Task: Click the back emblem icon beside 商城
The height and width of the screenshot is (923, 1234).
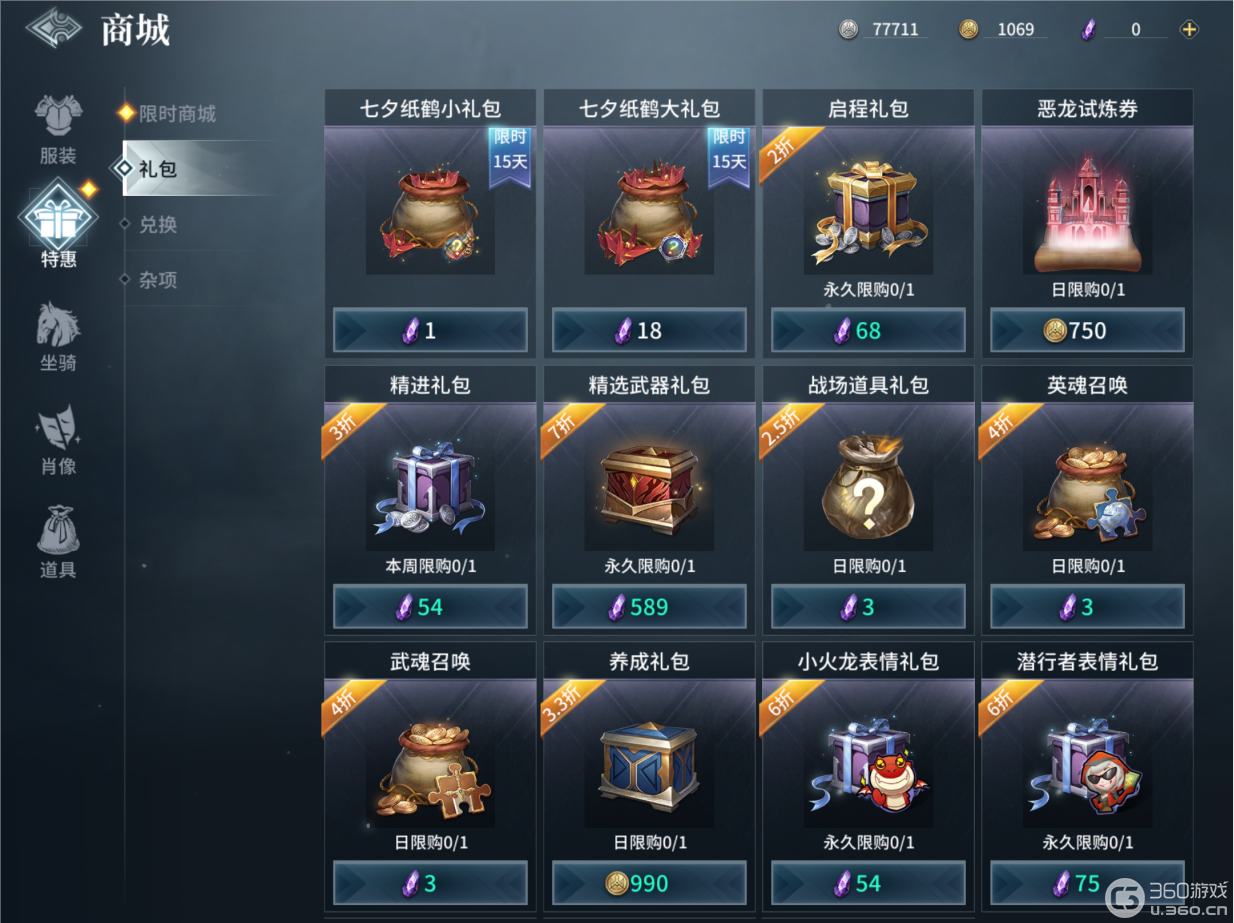Action: (53, 28)
